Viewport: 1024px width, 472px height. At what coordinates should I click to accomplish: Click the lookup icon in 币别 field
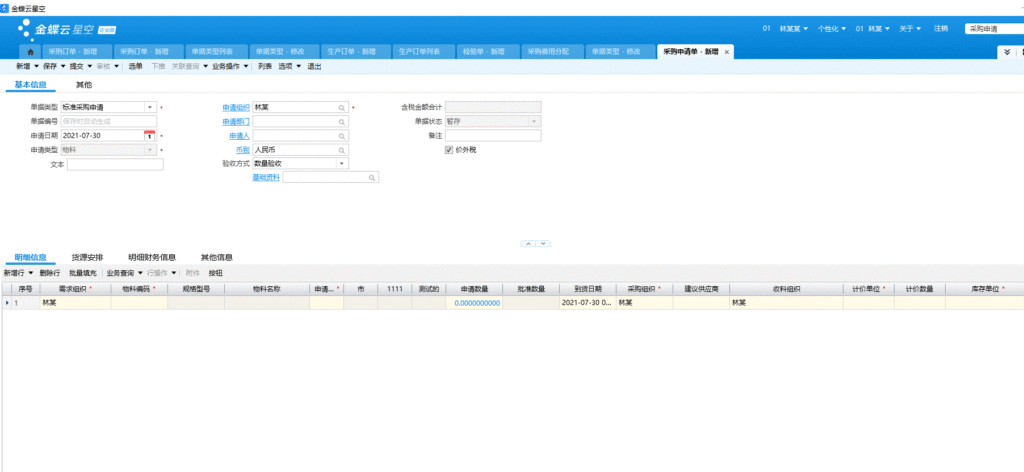click(342, 149)
